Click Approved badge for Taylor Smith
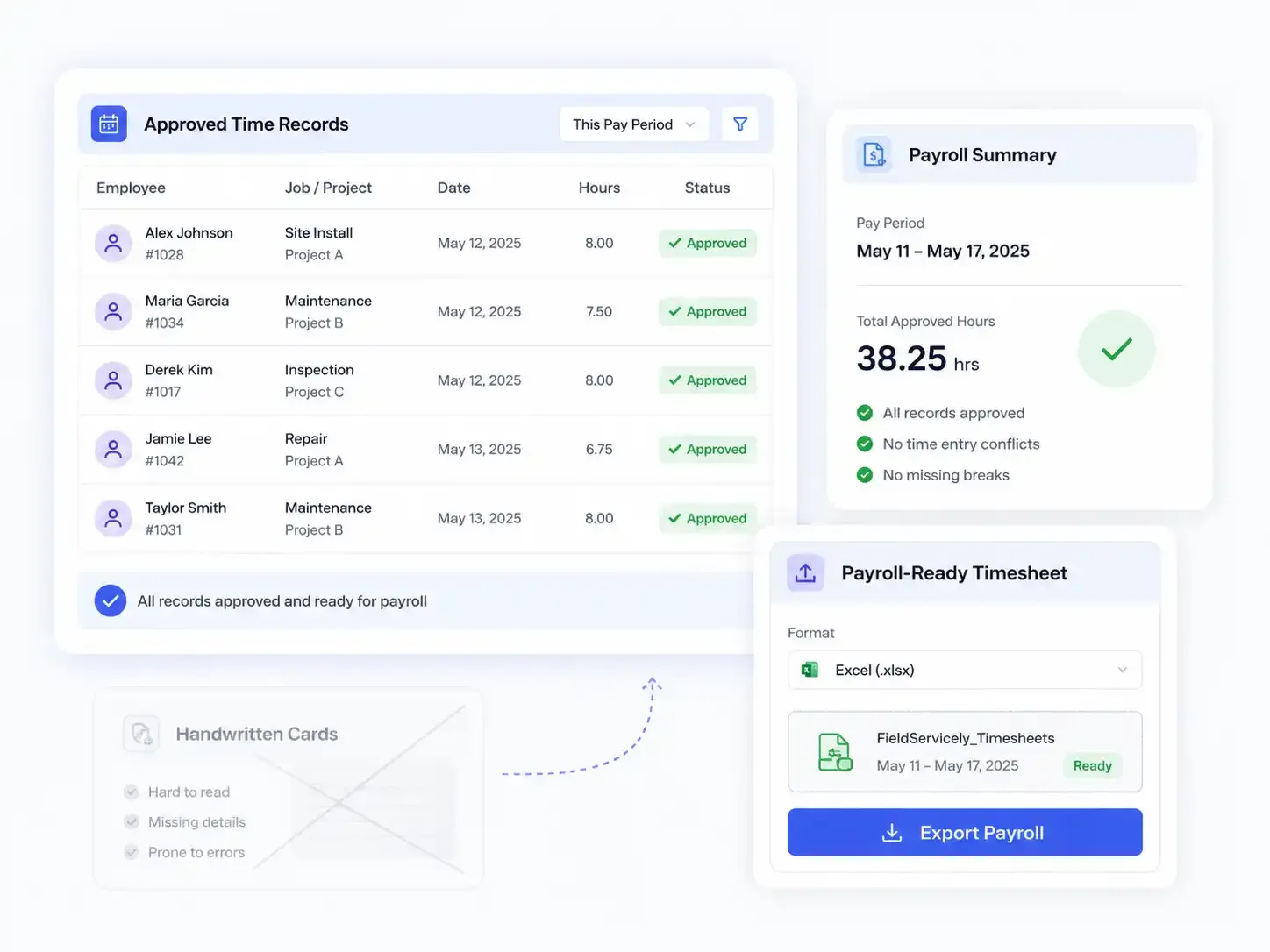 point(708,518)
